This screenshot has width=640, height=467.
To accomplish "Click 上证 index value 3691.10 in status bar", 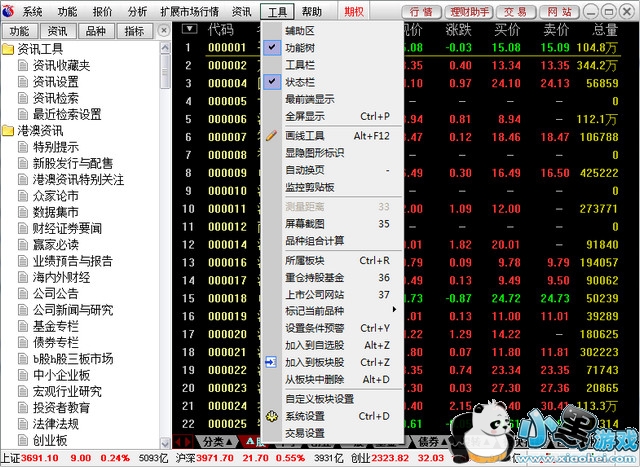I will [x=40, y=458].
